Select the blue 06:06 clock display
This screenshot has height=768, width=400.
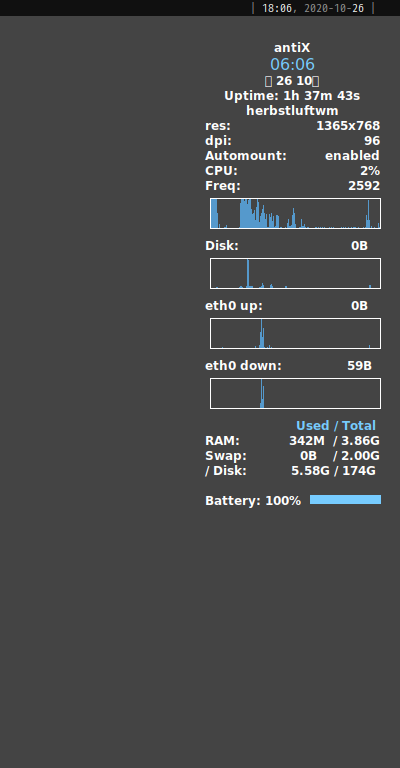(x=292, y=64)
